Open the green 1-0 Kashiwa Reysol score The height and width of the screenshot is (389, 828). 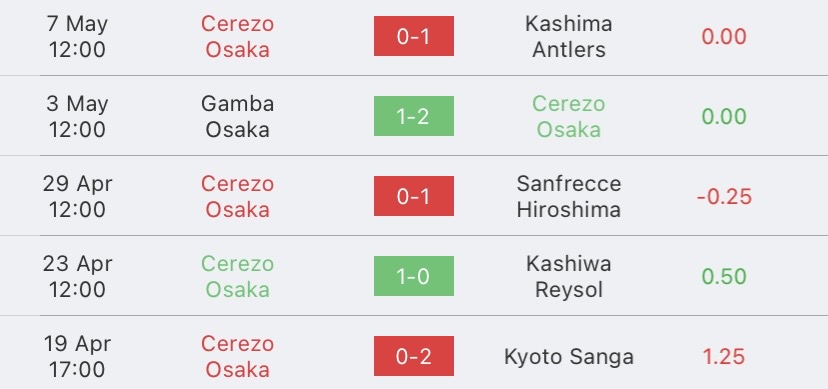click(413, 276)
